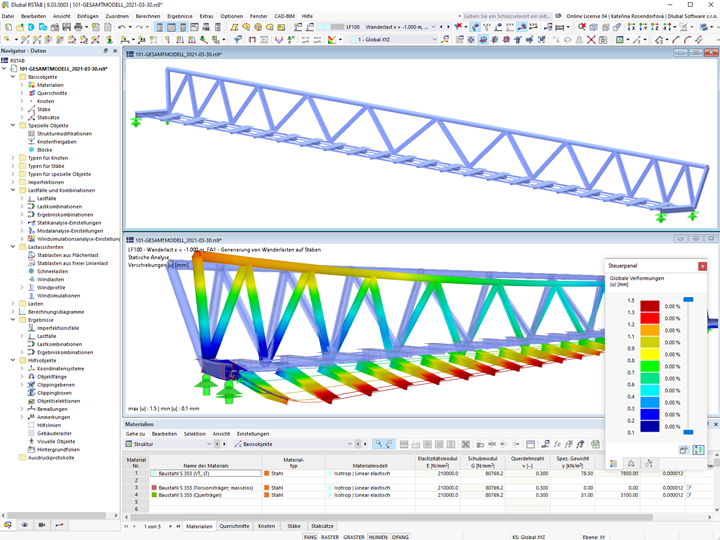Toggle the color scale options button in Steuerpanel

pos(698,450)
